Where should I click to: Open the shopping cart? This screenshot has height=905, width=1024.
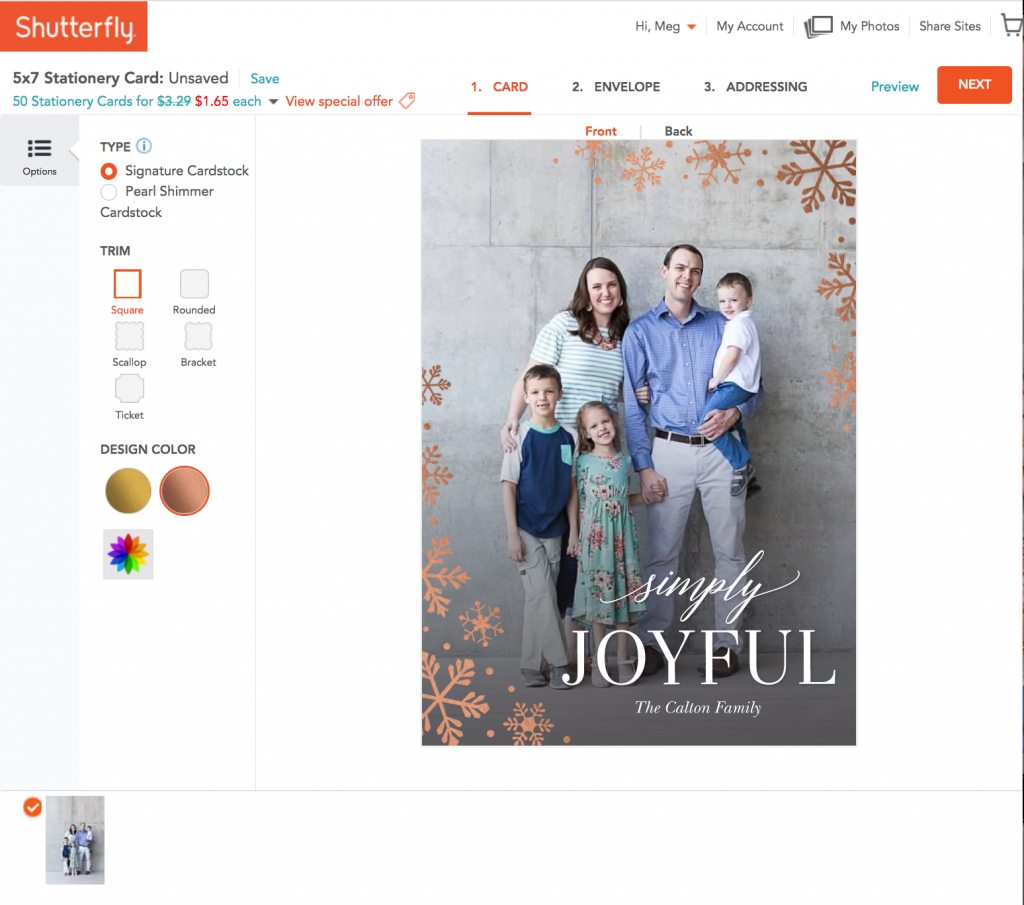1011,25
